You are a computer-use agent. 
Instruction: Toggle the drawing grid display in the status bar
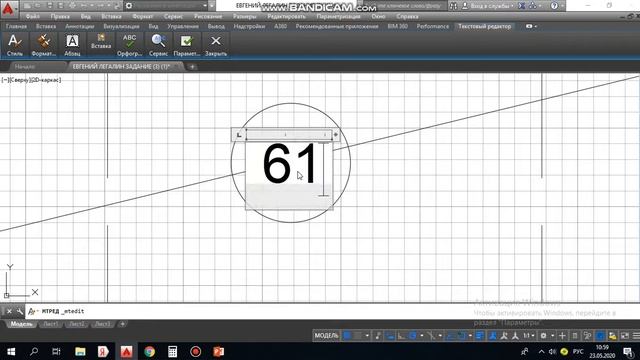(x=347, y=336)
